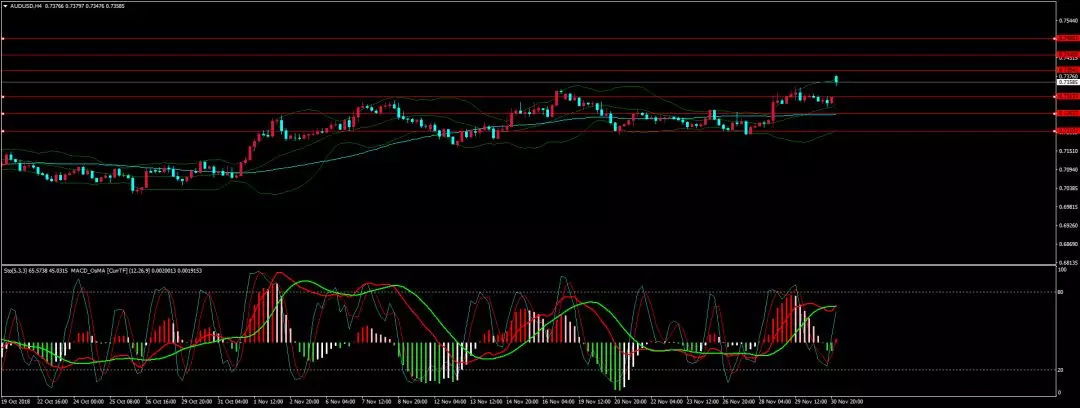
Task: Click the white current price label 0.73585
Action: pos(1067,82)
